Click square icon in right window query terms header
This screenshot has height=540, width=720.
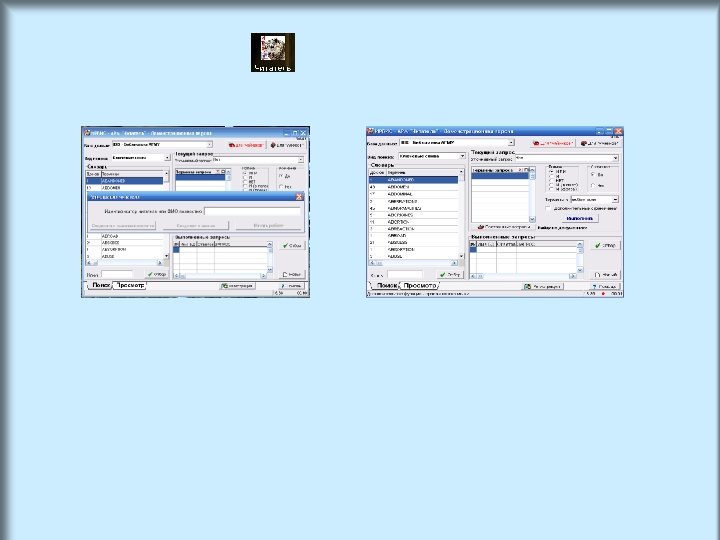pyautogui.click(x=526, y=170)
